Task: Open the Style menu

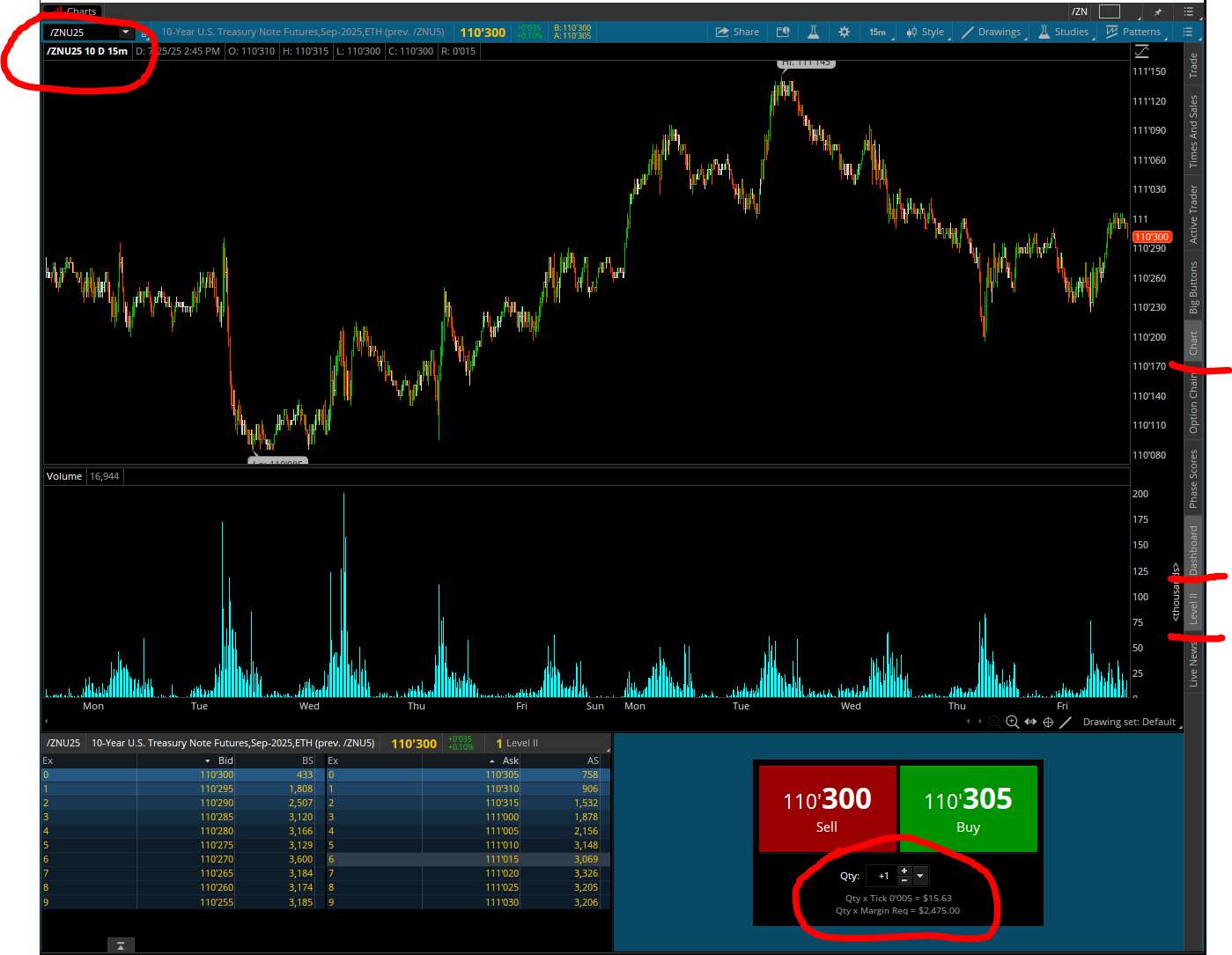Action: [x=925, y=32]
